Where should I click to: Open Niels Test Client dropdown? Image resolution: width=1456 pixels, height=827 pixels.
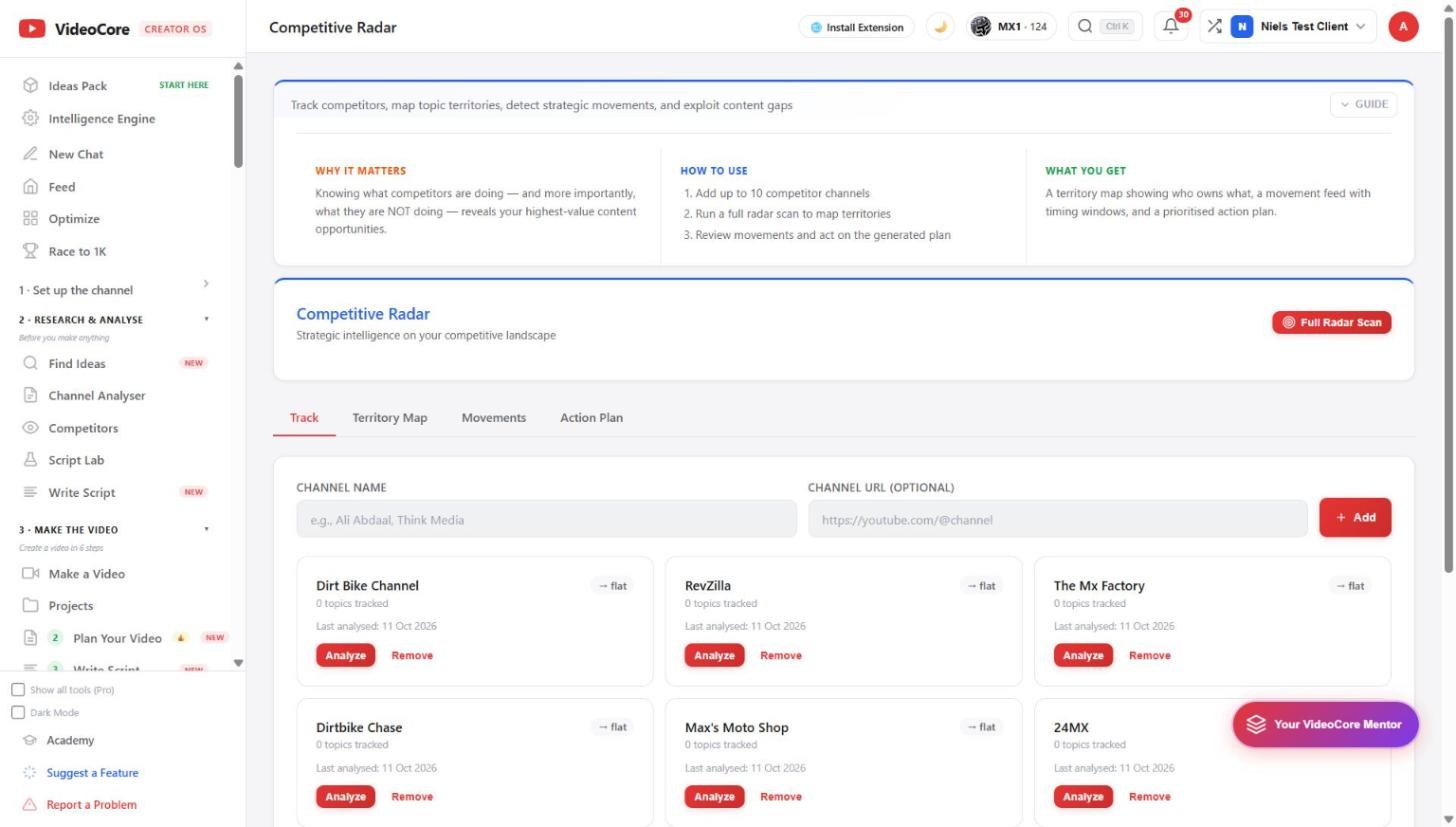tap(1298, 27)
